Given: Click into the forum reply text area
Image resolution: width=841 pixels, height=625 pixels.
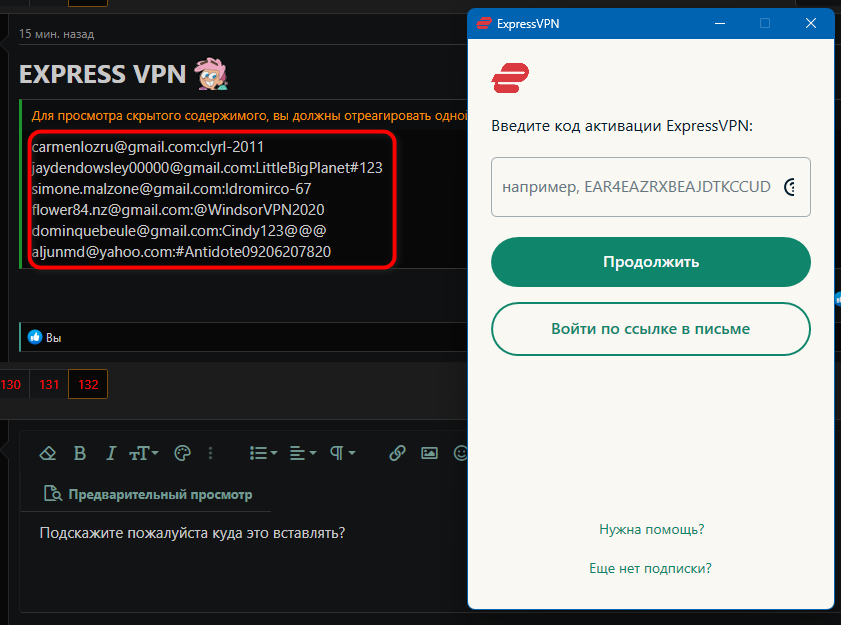Looking at the screenshot, I should pos(244,561).
